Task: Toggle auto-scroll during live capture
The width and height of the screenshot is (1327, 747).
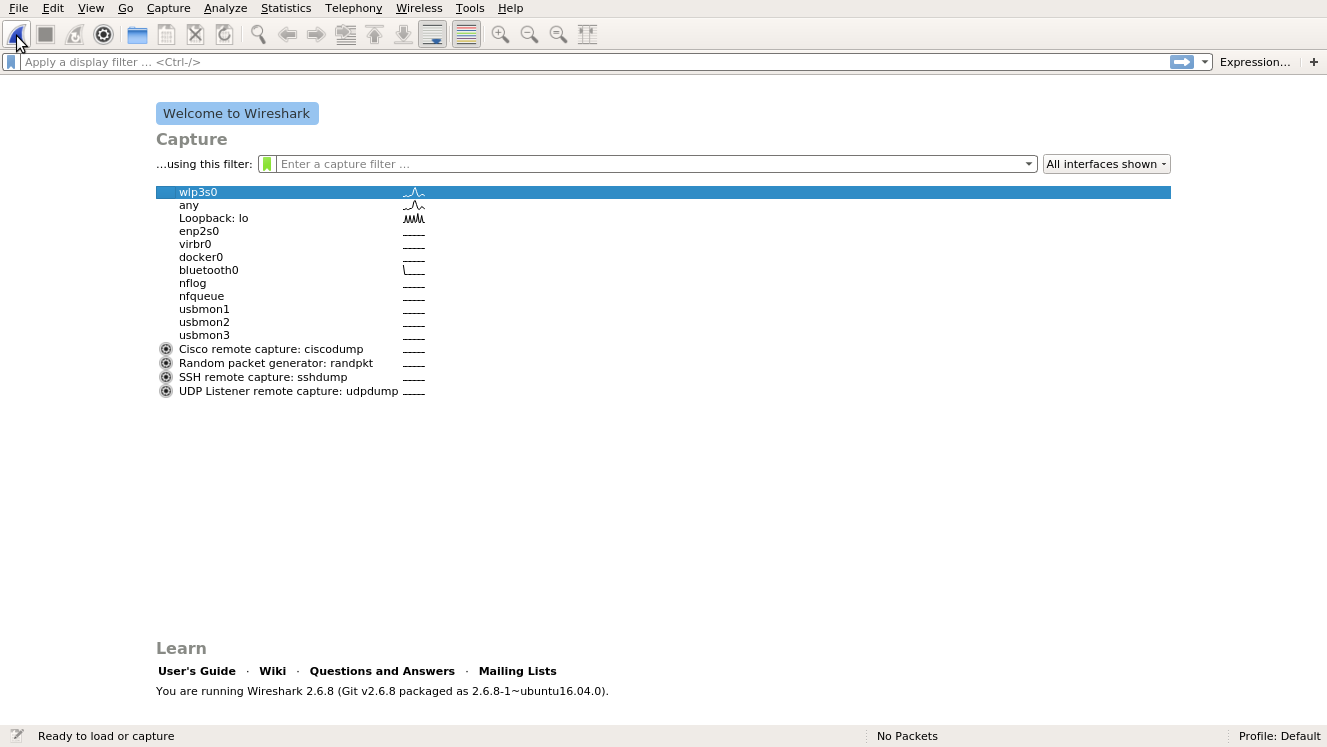Action: 432,34
